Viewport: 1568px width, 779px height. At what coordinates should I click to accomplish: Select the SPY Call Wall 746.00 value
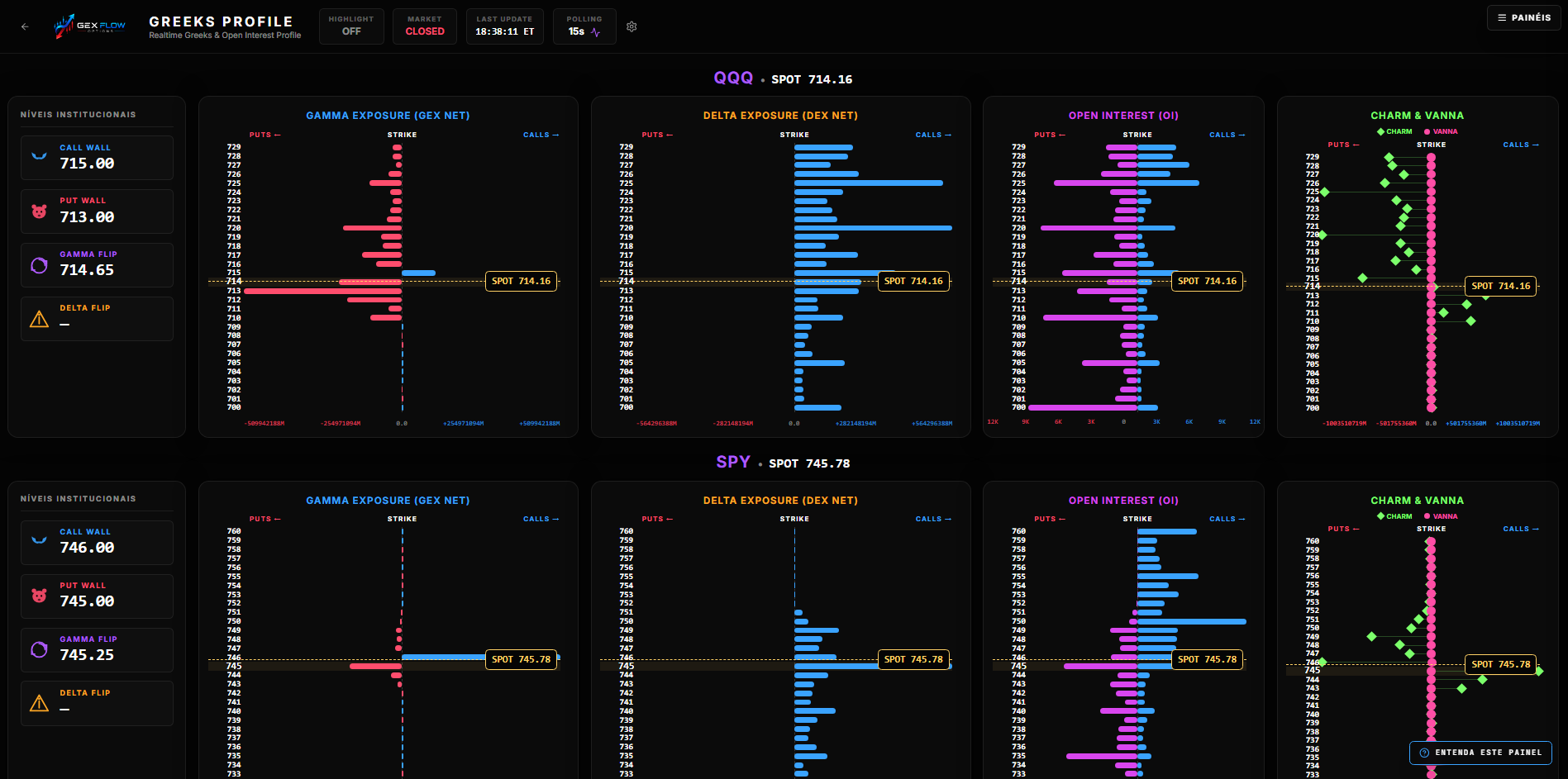coord(87,548)
